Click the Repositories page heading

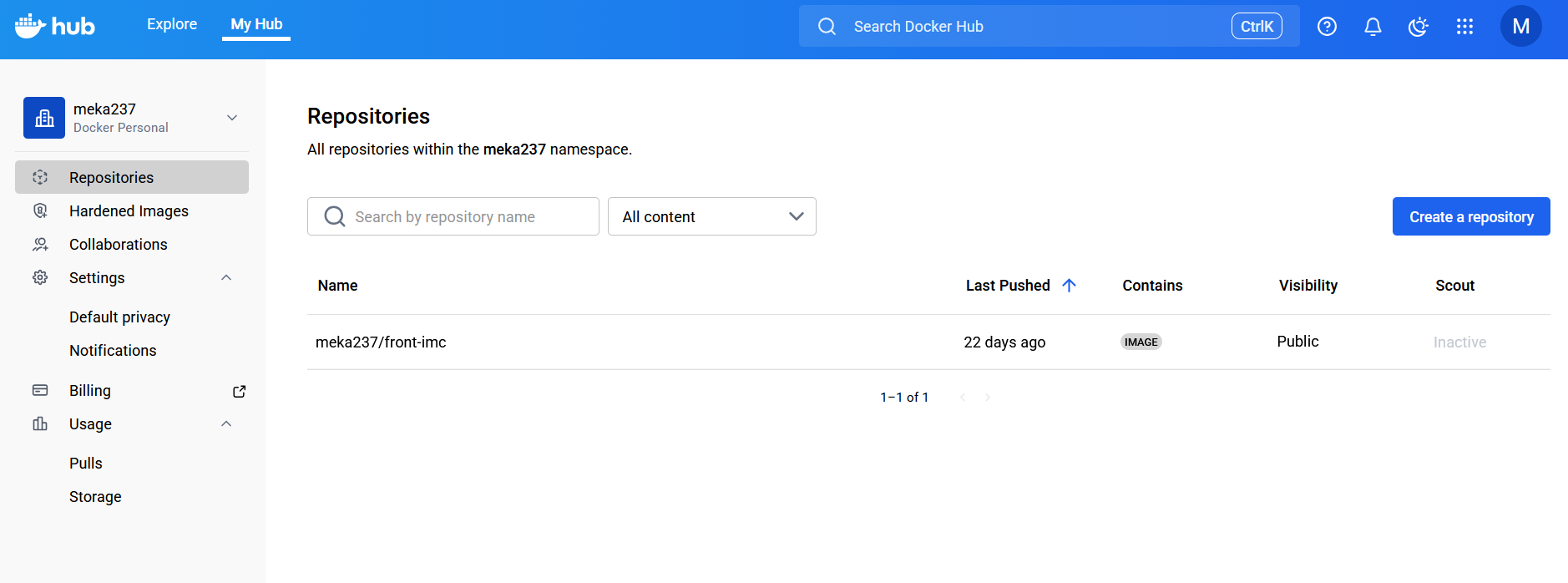[368, 116]
